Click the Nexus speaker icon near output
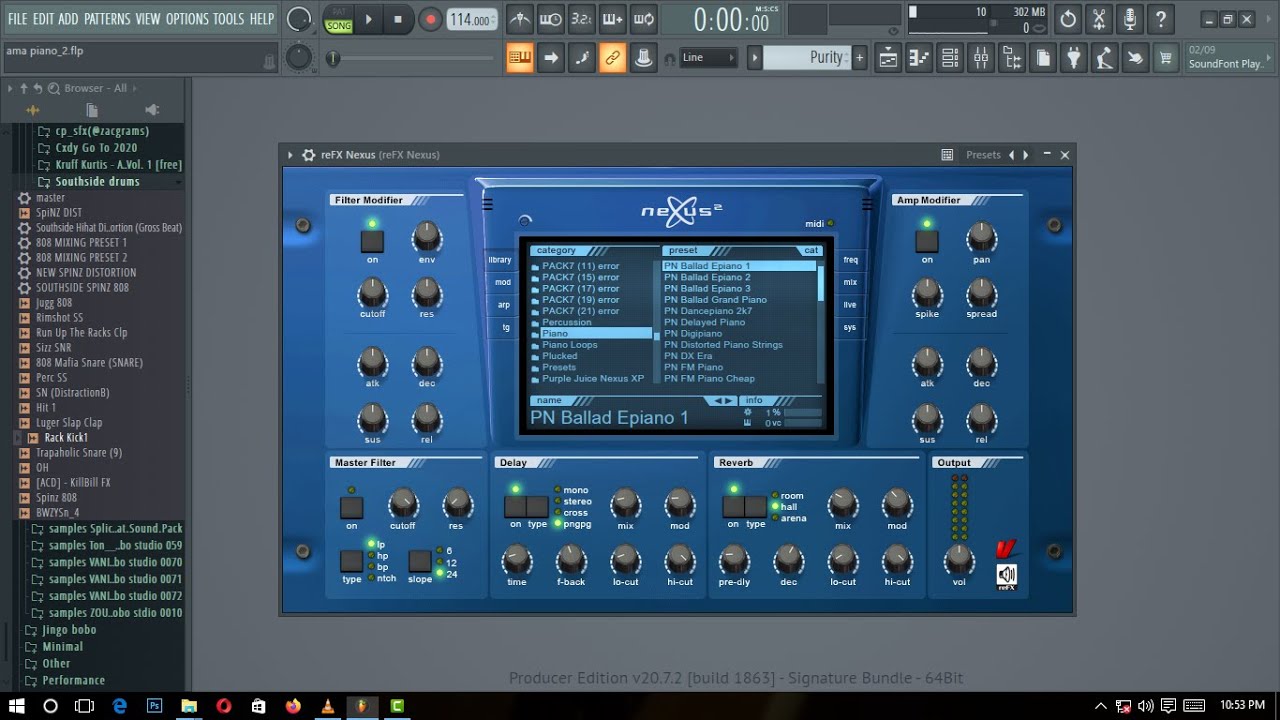Image resolution: width=1280 pixels, height=720 pixels. click(1007, 575)
